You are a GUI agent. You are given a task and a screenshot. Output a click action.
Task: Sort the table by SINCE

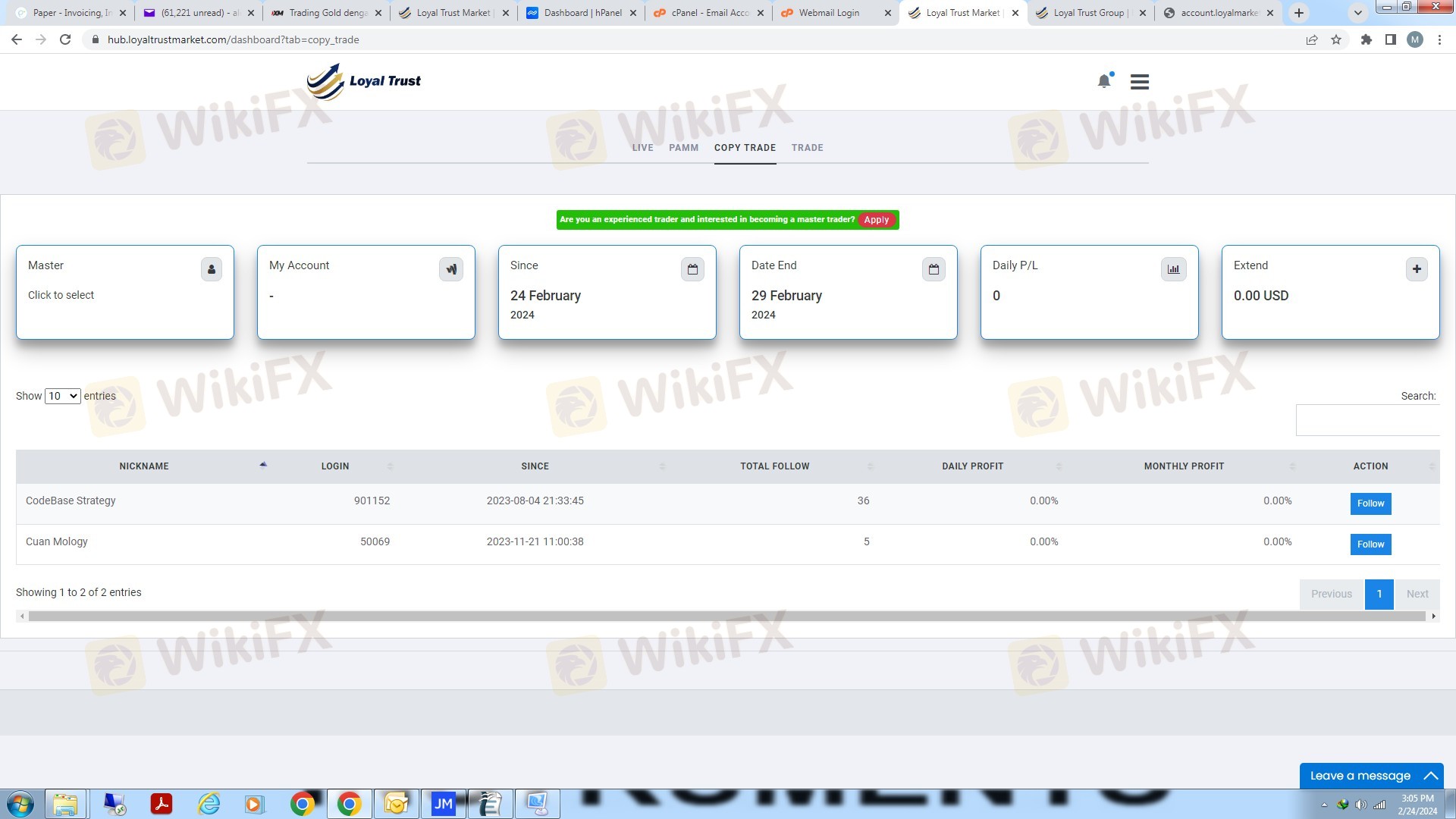pyautogui.click(x=535, y=466)
